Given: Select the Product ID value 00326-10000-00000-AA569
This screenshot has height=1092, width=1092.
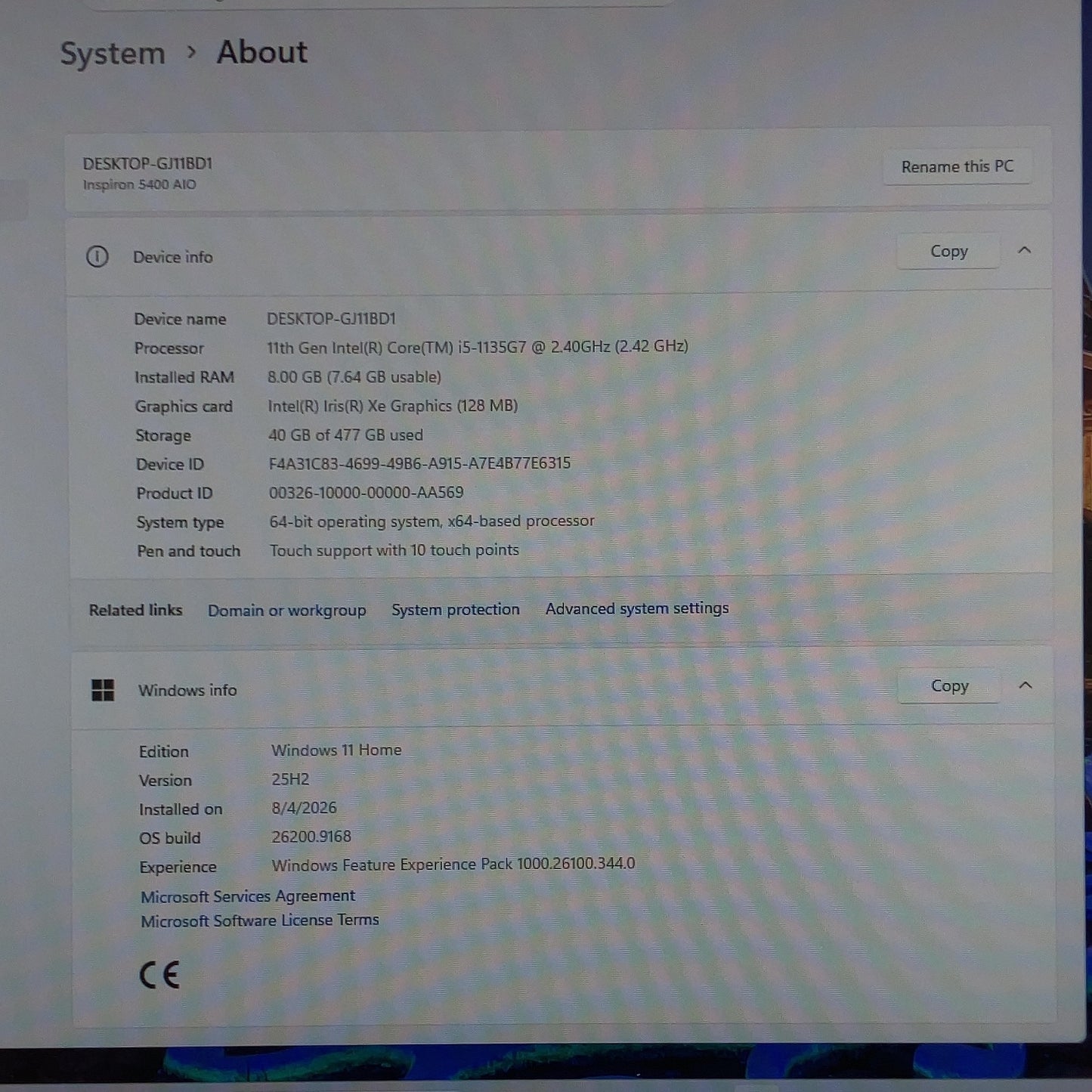Looking at the screenshot, I should pos(367,492).
